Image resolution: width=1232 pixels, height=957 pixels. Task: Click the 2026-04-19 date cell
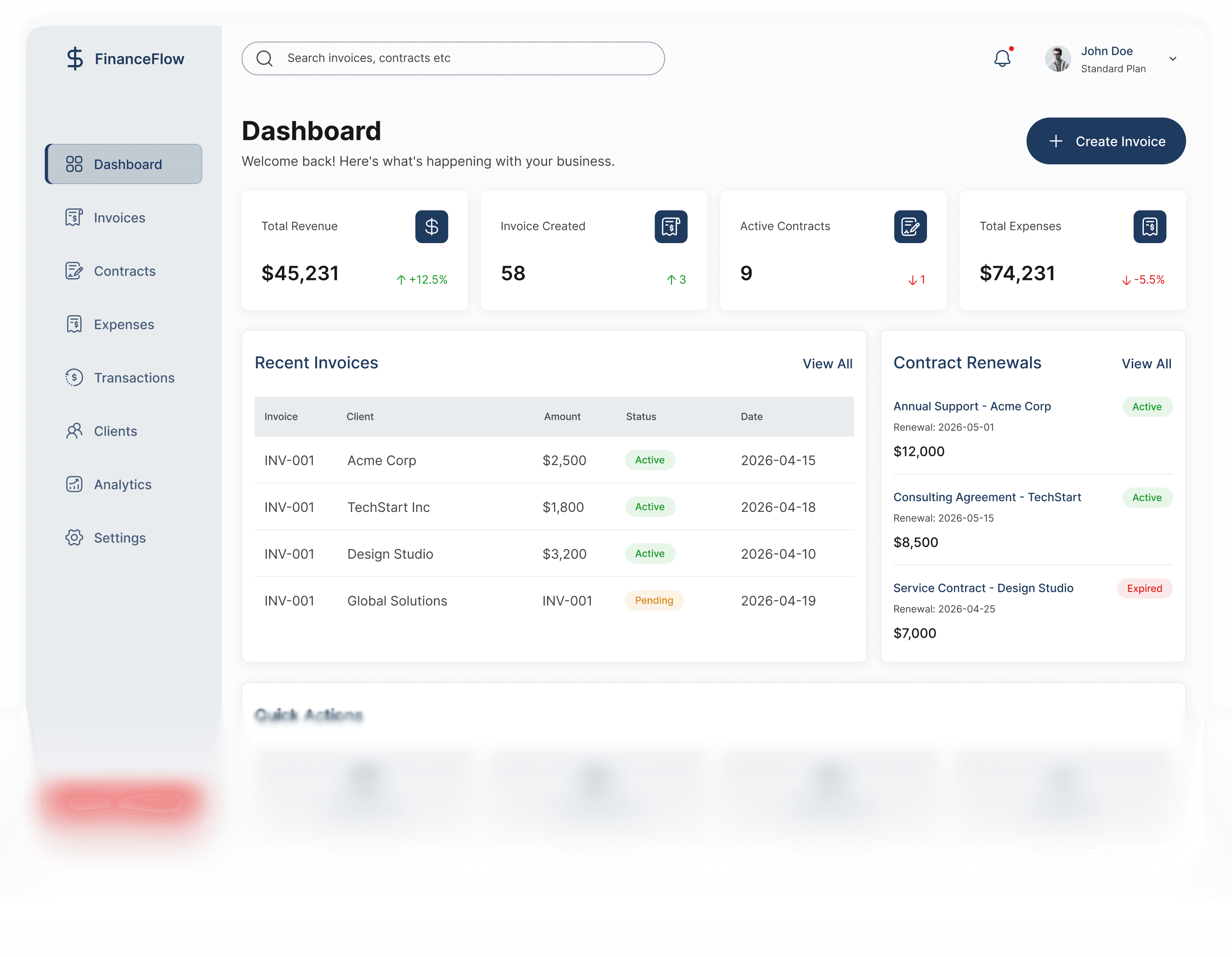click(x=779, y=601)
